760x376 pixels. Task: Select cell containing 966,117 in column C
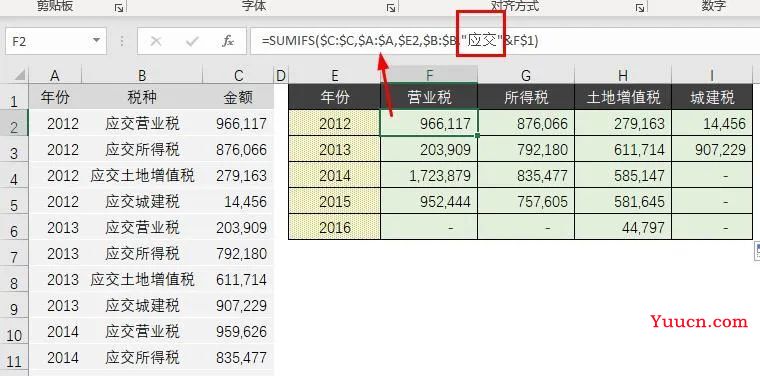coord(238,123)
